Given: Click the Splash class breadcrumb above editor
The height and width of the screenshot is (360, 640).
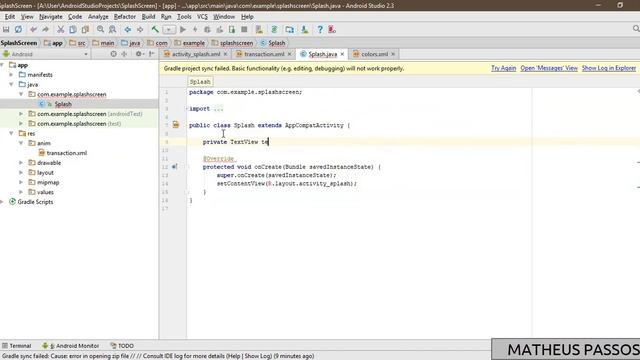Looking at the screenshot, I should coord(200,82).
